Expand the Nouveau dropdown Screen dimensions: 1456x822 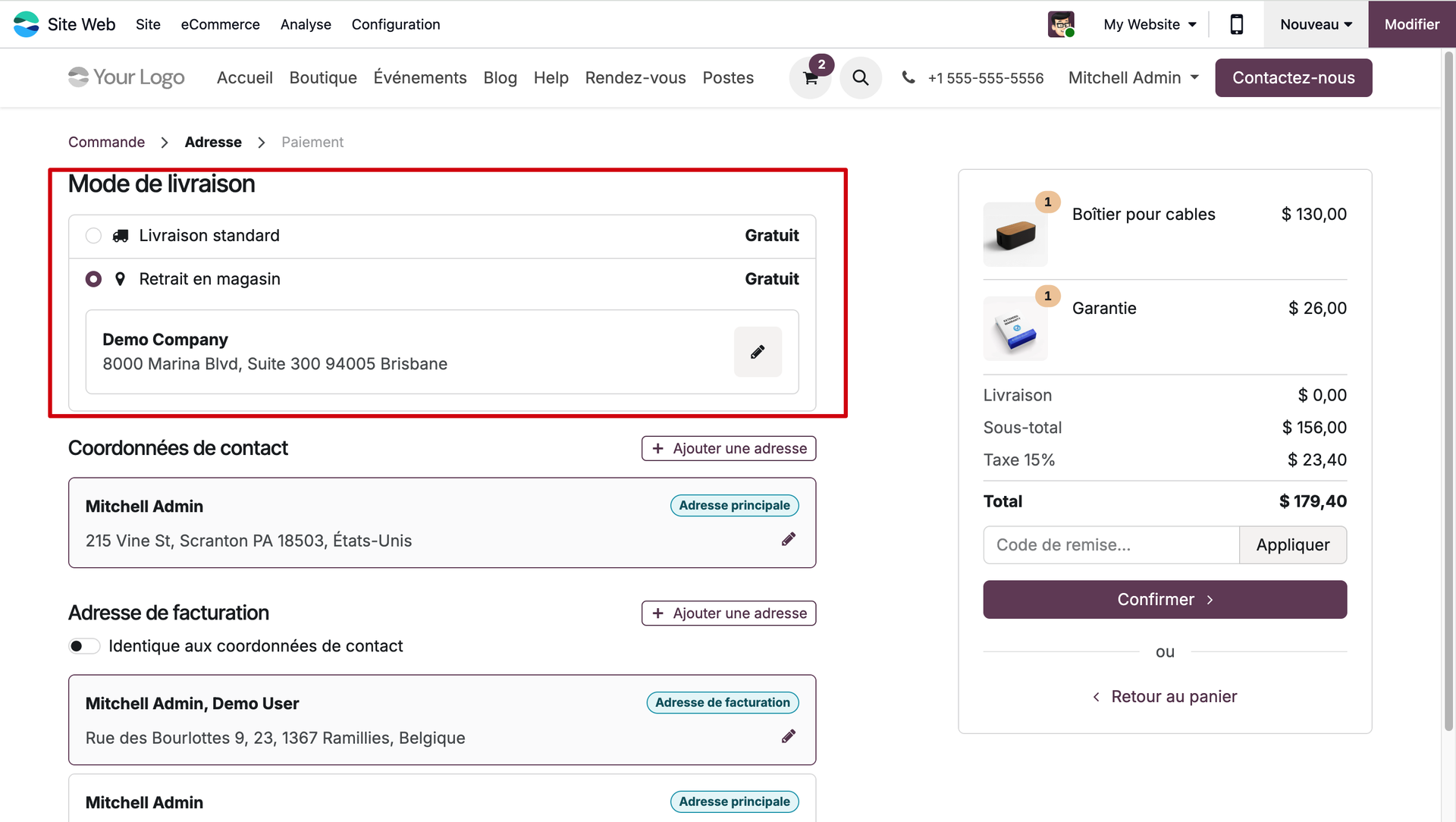tap(1316, 24)
